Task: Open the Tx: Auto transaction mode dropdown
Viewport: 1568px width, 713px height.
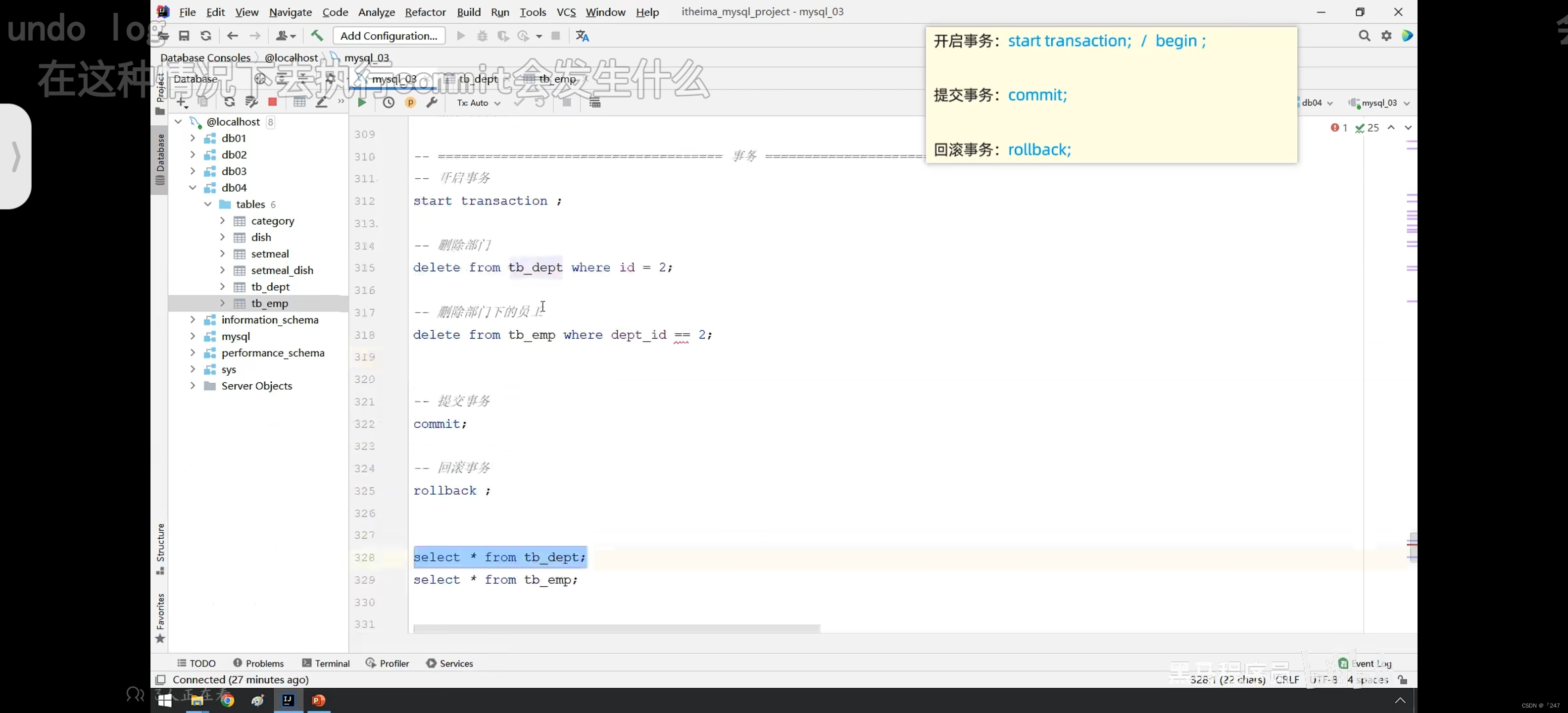Action: pos(479,103)
